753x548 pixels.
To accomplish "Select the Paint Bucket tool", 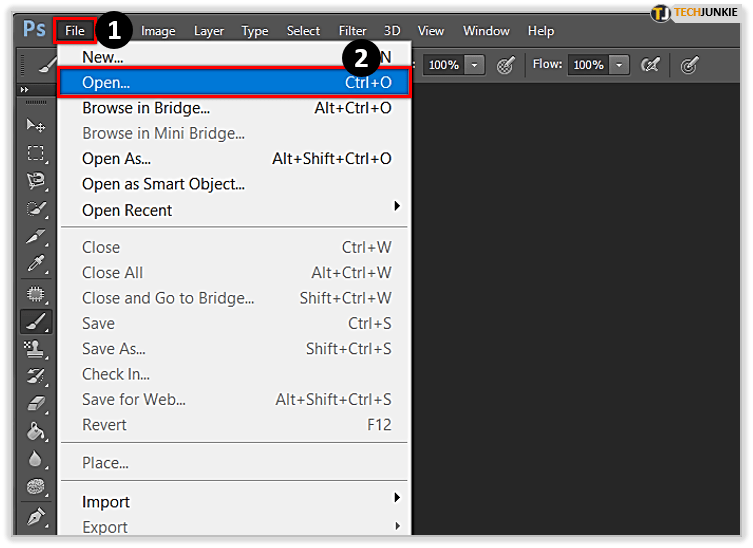I will tap(36, 432).
